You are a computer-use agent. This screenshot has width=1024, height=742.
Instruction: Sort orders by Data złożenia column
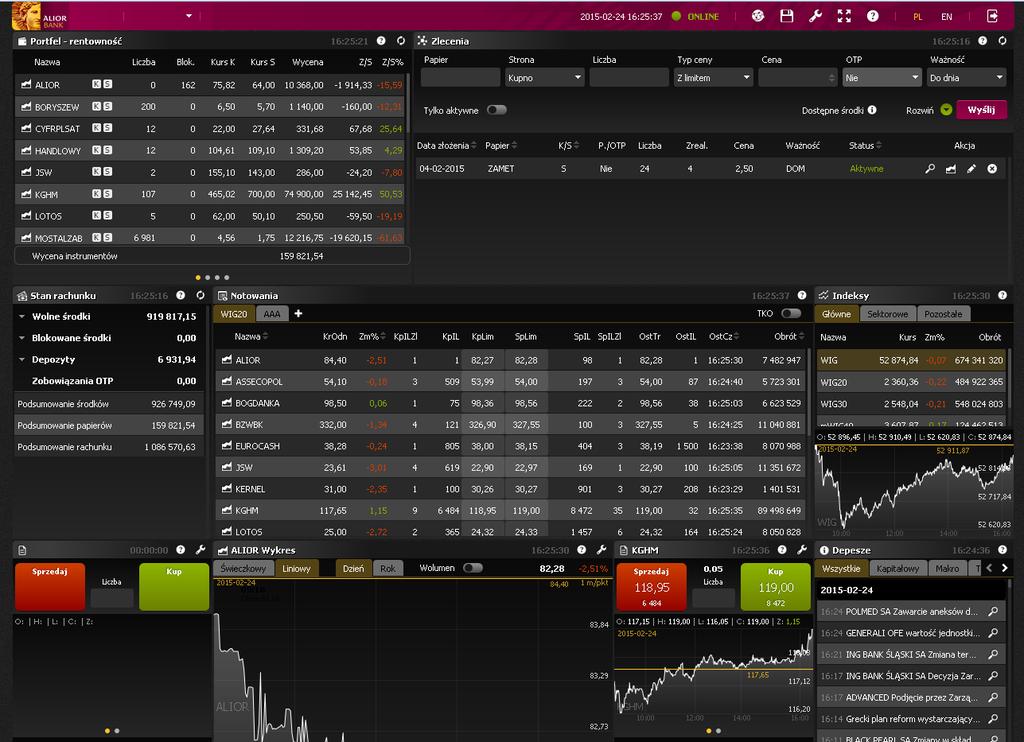click(447, 145)
